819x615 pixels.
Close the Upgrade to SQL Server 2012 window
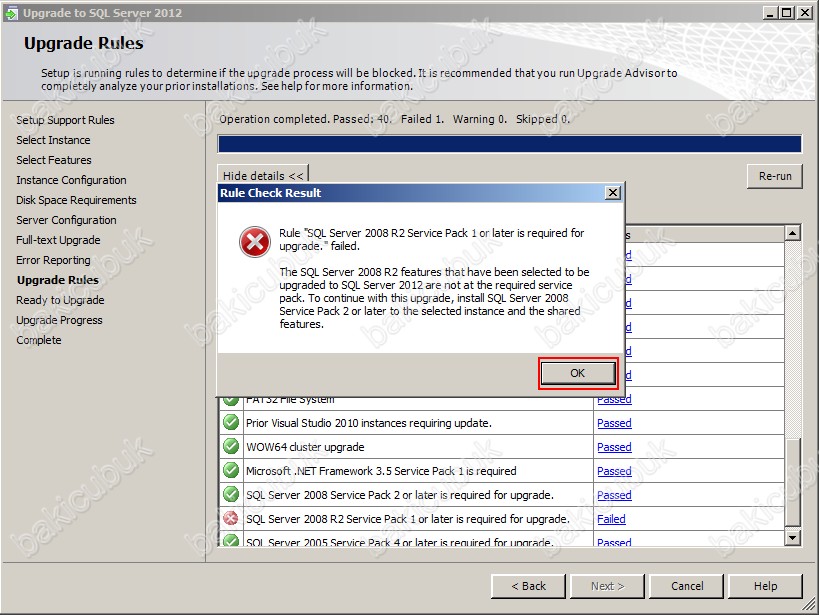pos(805,13)
